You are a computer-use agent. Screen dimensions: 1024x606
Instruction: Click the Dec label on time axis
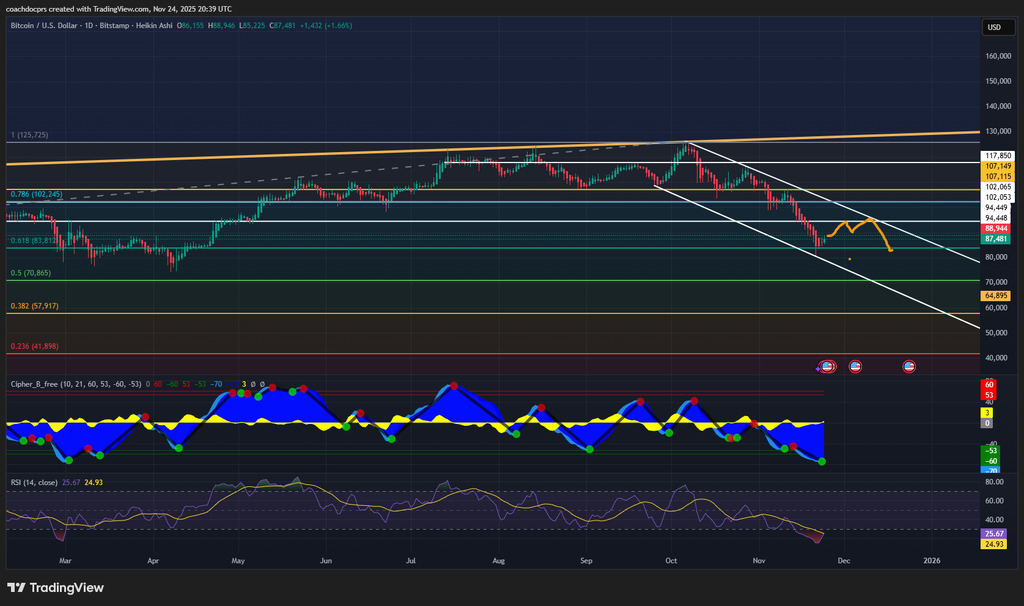click(842, 563)
